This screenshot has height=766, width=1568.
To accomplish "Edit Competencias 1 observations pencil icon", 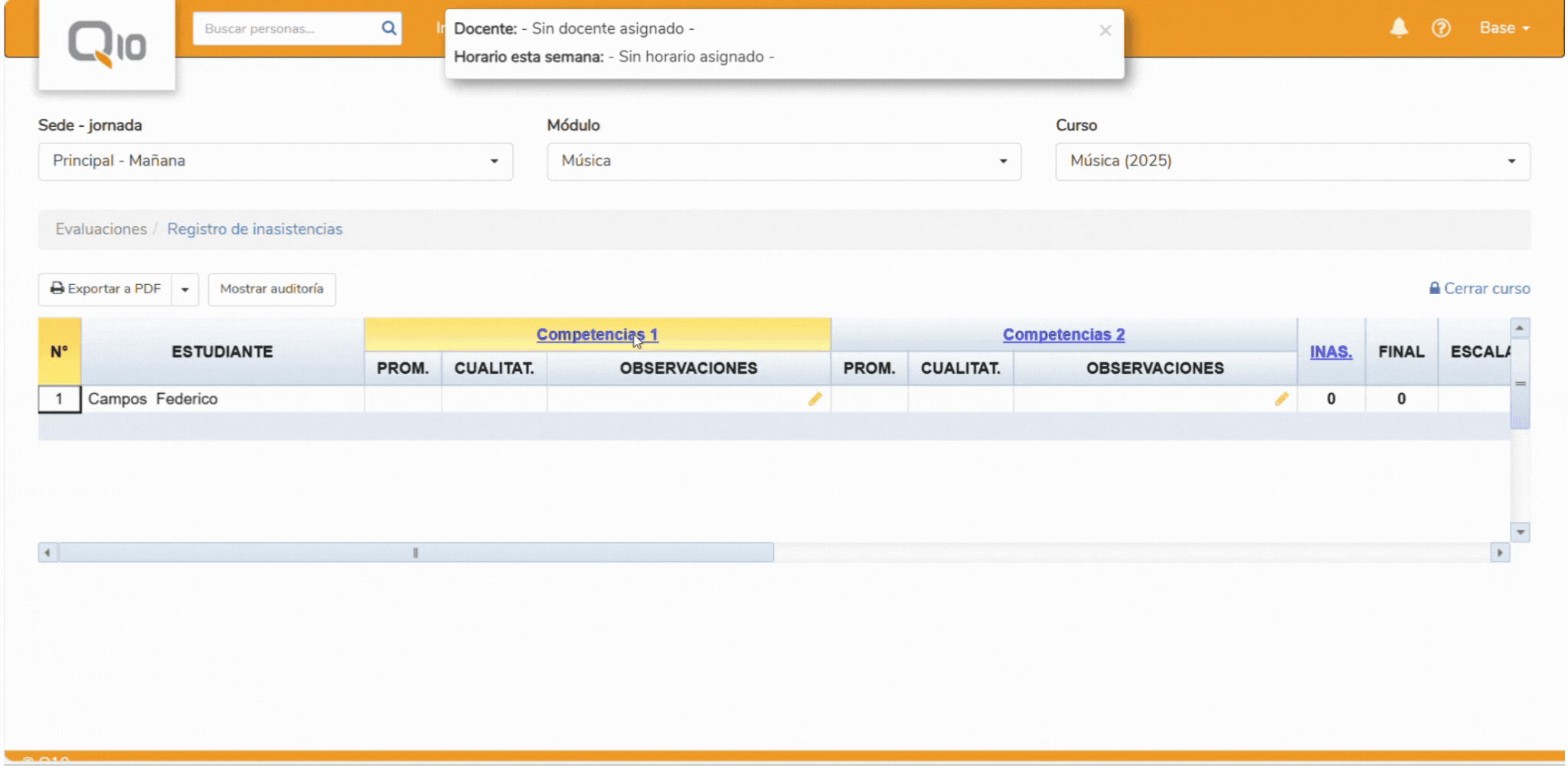I will (815, 399).
